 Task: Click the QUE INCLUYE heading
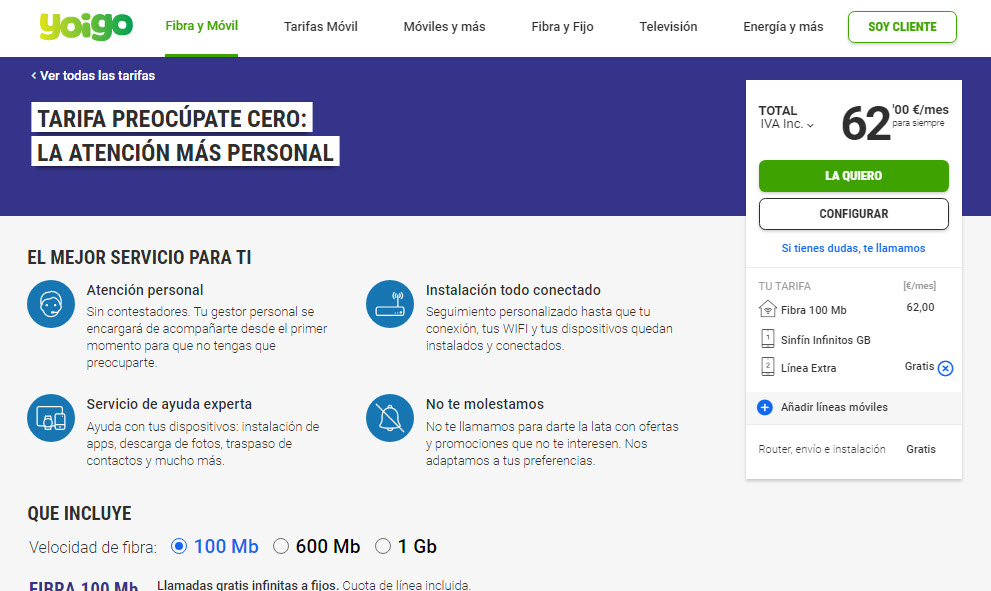point(79,513)
